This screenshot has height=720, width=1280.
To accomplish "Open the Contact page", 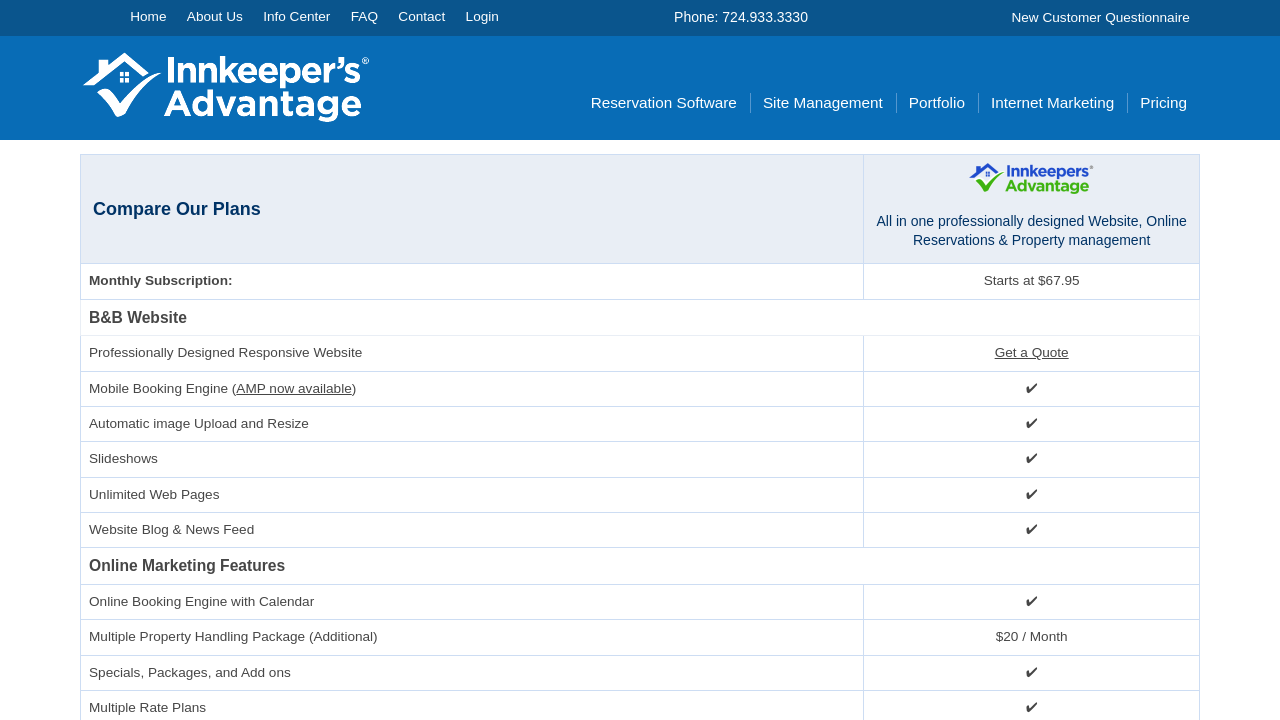I will 421,17.
